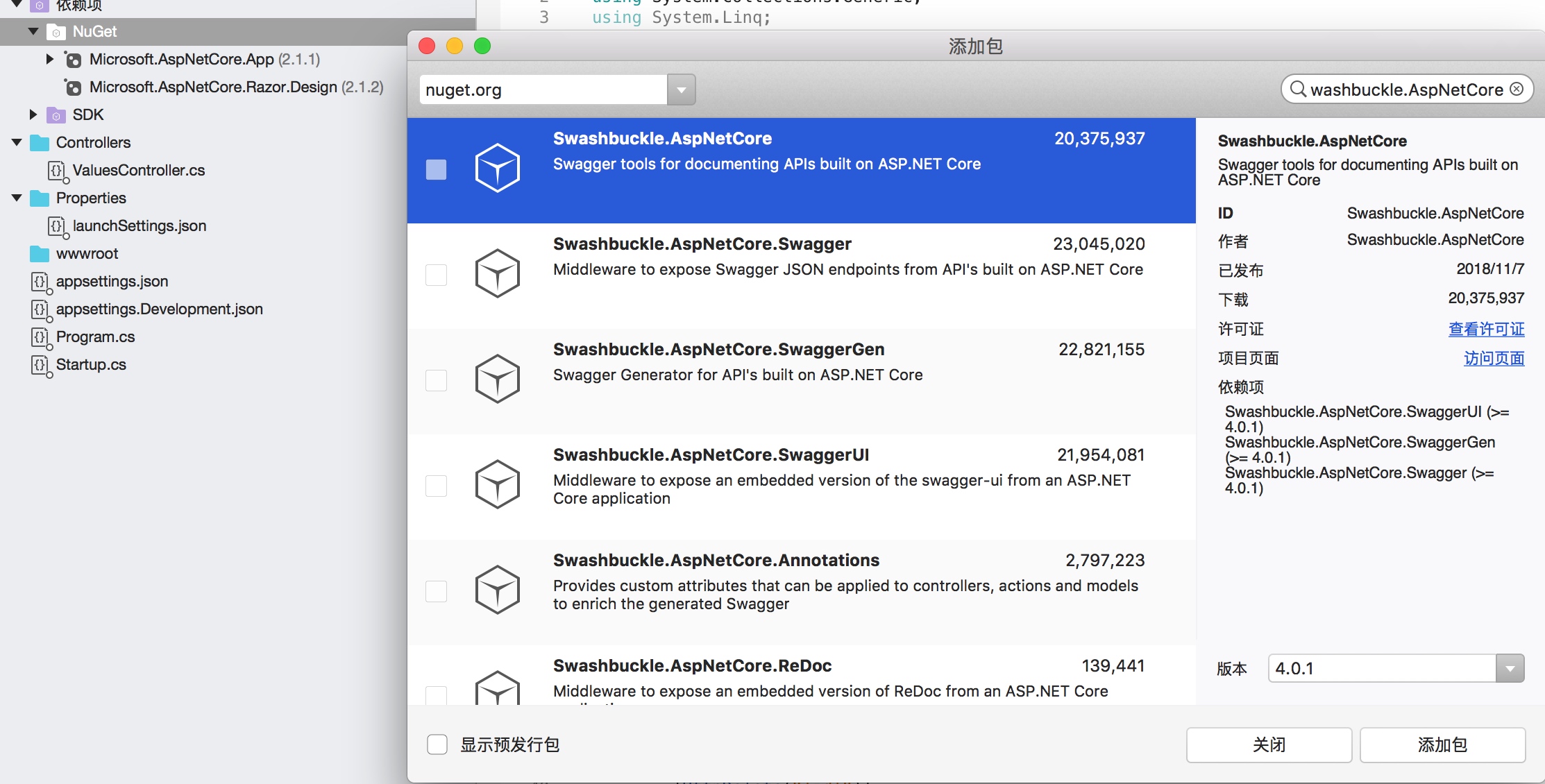
Task: Click the Swashbuckle.AspNetCore.Annotations package icon
Action: (497, 589)
